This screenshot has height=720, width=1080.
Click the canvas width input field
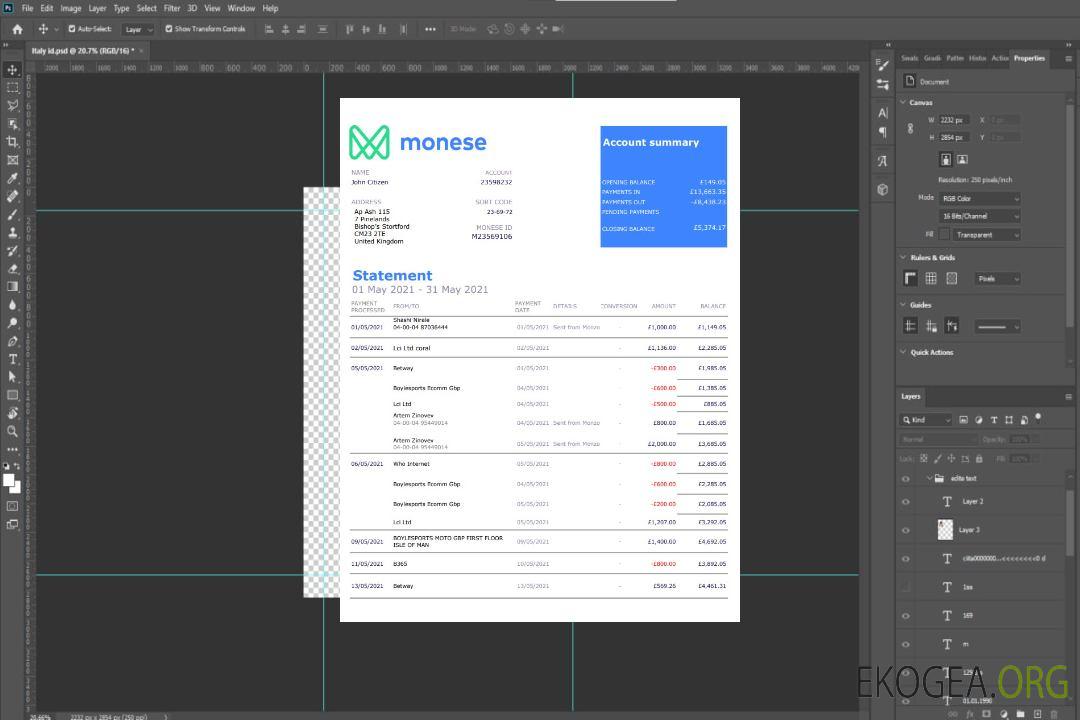954,120
